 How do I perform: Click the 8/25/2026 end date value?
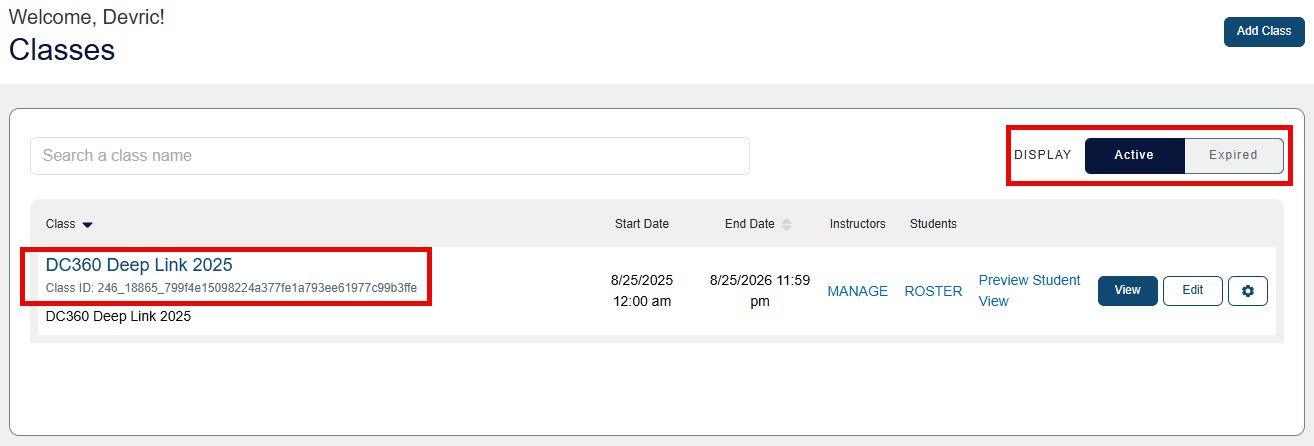(759, 290)
